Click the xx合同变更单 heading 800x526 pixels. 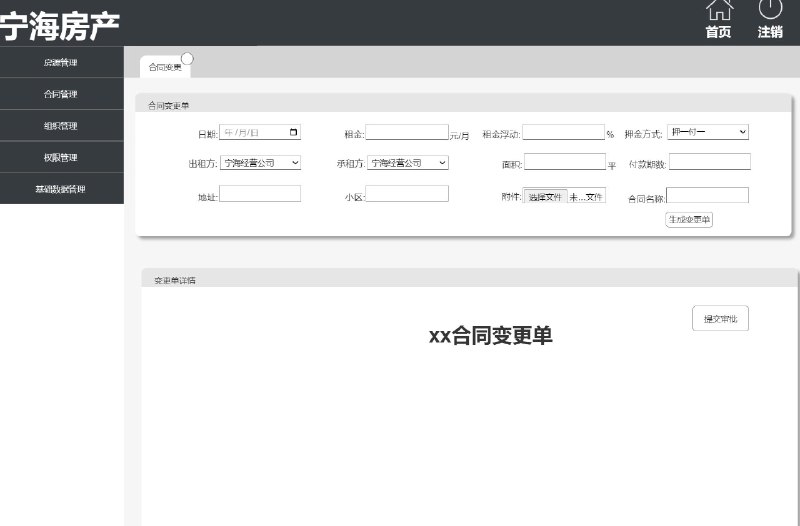[491, 336]
